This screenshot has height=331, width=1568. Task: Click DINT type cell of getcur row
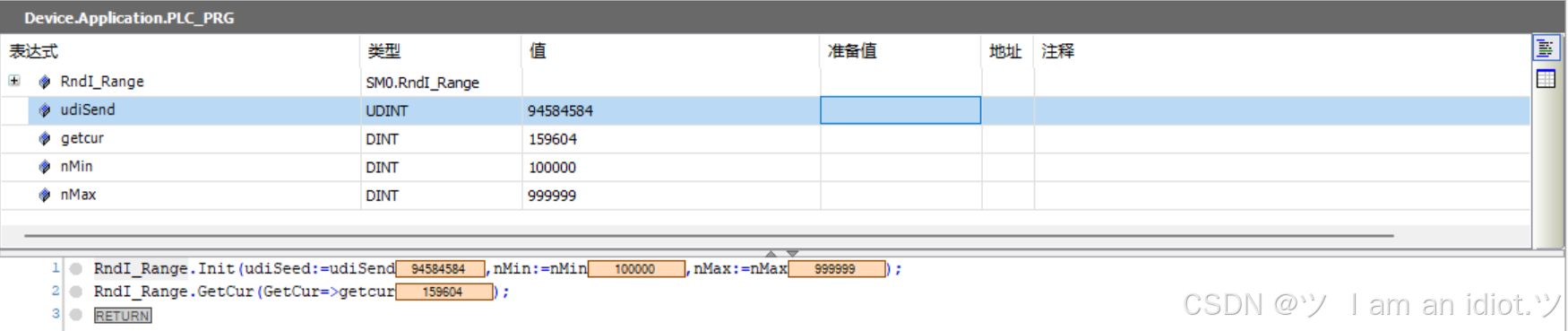382,139
